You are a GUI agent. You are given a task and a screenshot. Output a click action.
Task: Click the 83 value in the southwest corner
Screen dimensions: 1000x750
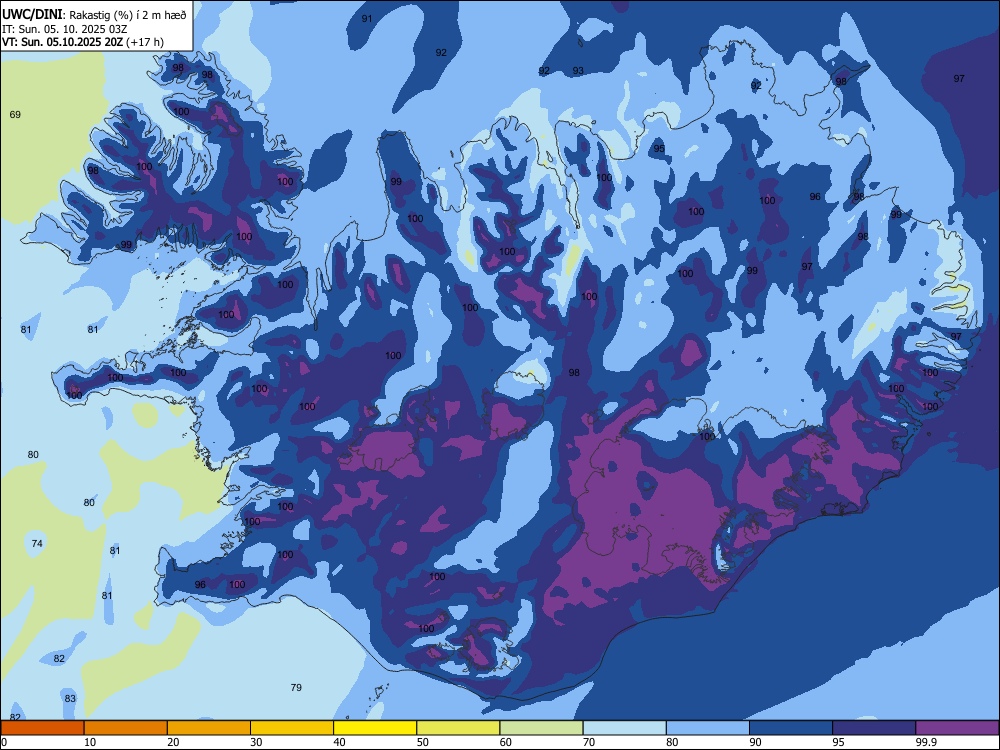[x=70, y=698]
